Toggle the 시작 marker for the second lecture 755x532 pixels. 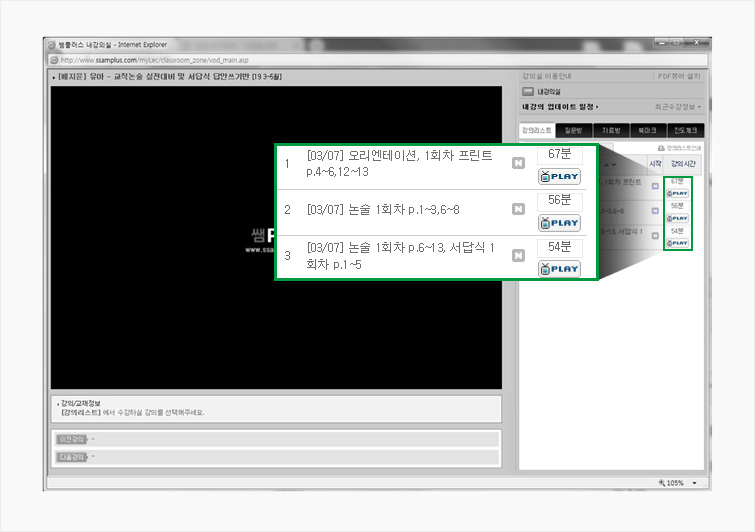(x=655, y=211)
